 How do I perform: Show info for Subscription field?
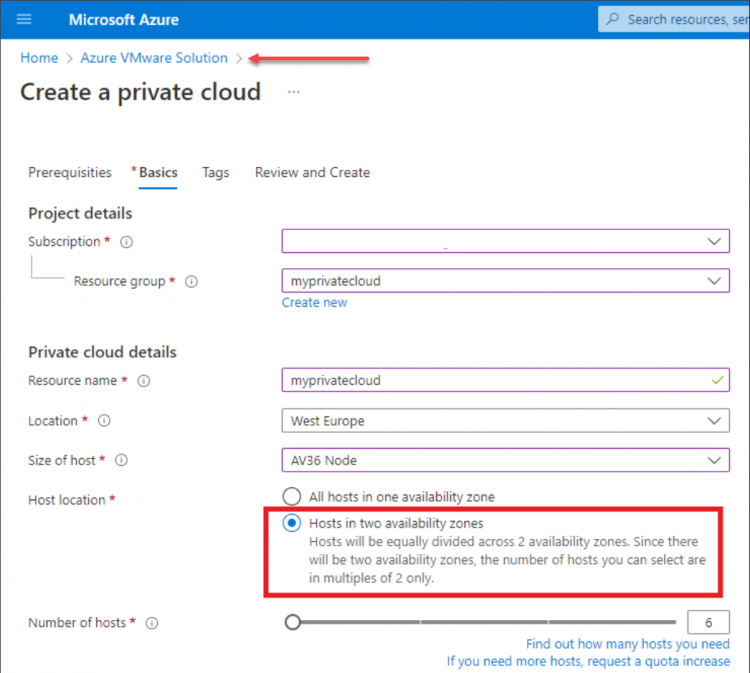pos(126,242)
